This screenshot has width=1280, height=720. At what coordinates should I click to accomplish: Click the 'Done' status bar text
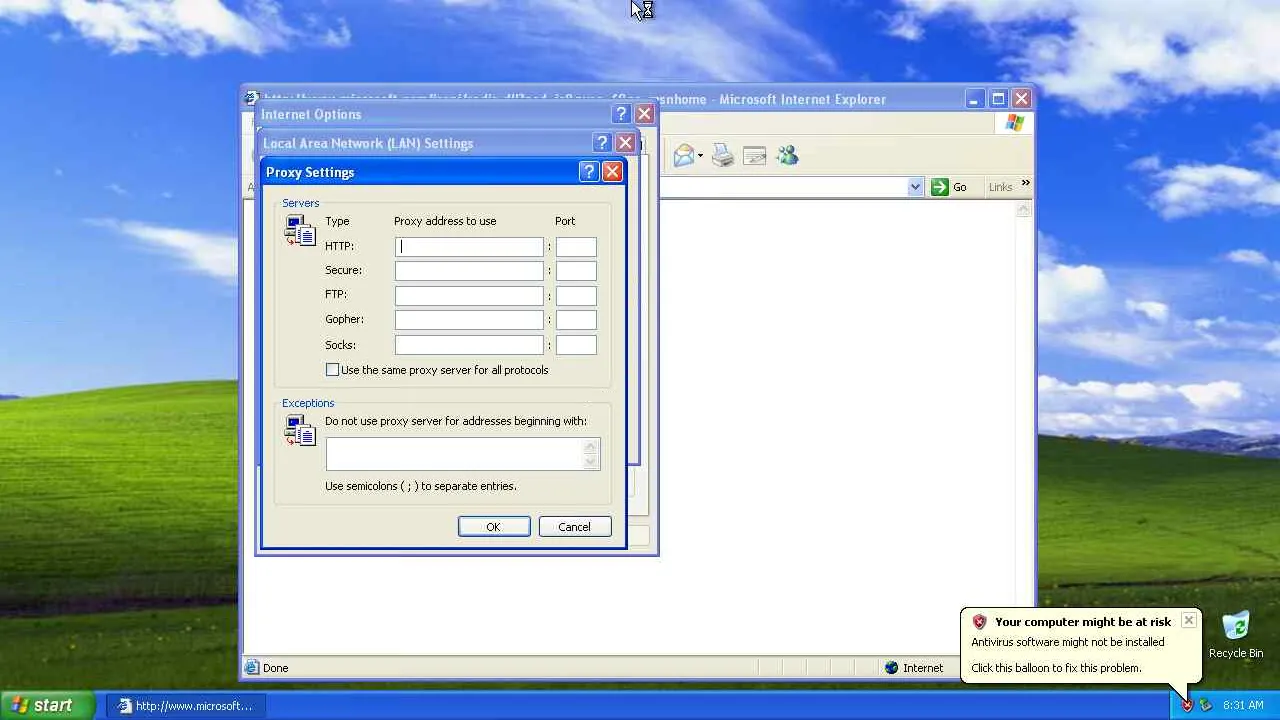(275, 668)
